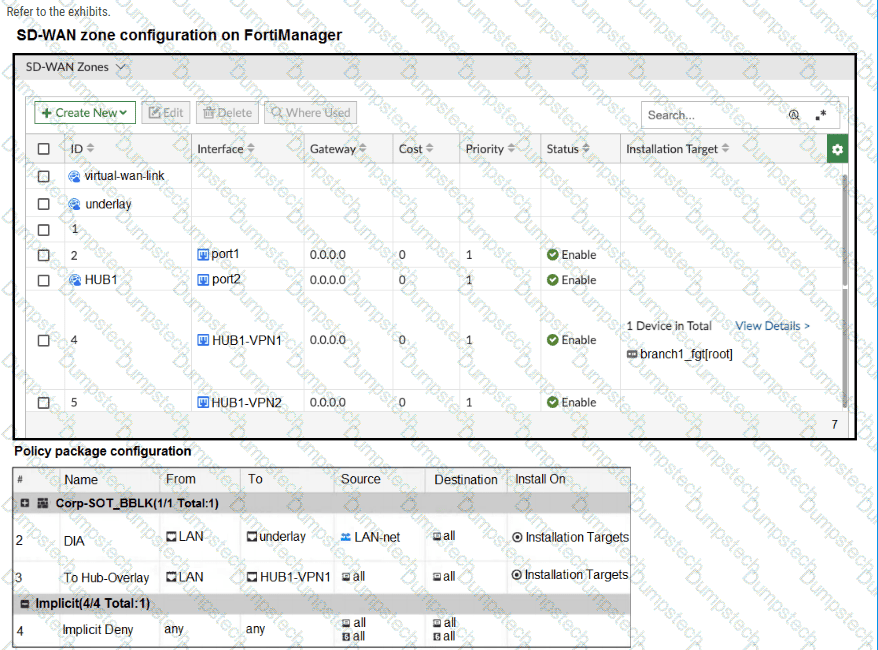
Task: Click the port1 interface icon
Action: point(203,255)
